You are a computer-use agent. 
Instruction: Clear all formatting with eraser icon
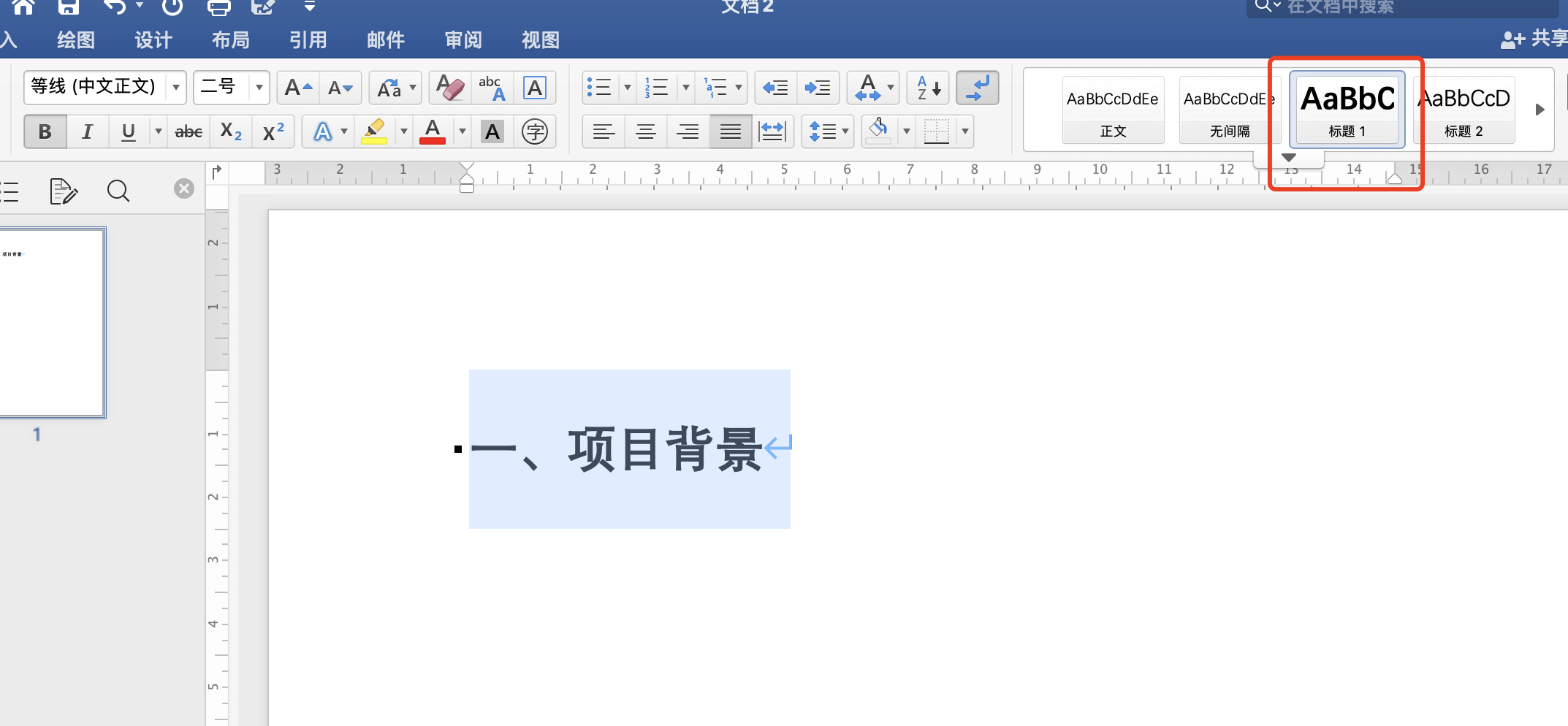(x=450, y=88)
